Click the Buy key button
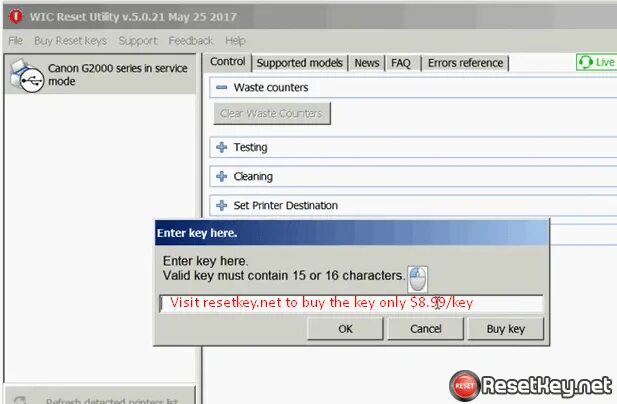Image resolution: width=617 pixels, height=404 pixels. pyautogui.click(x=506, y=329)
